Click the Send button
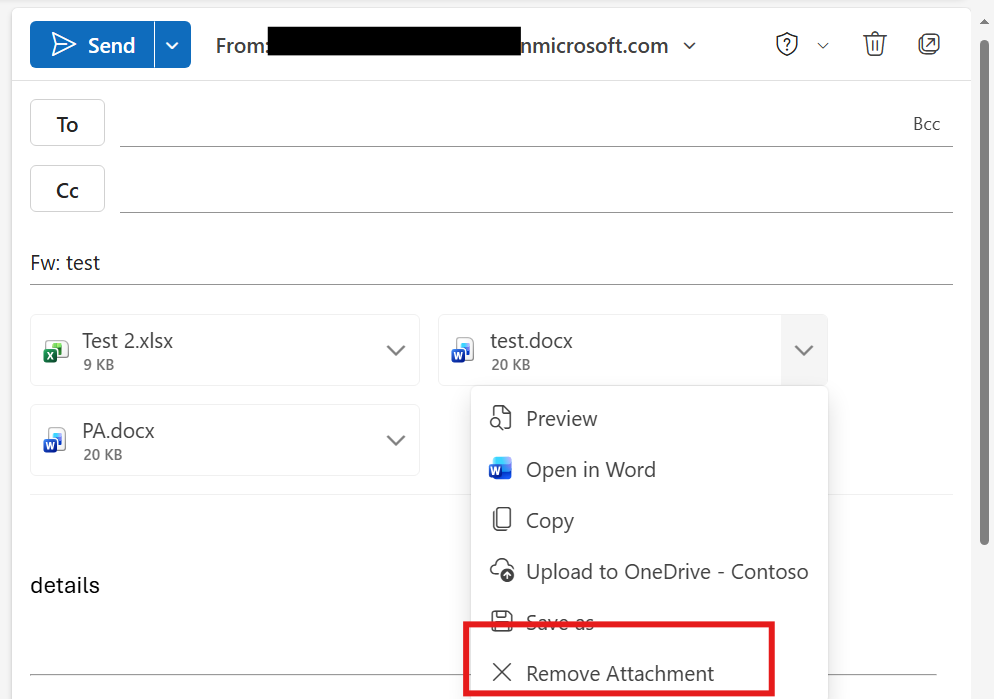The image size is (994, 699). (x=93, y=44)
